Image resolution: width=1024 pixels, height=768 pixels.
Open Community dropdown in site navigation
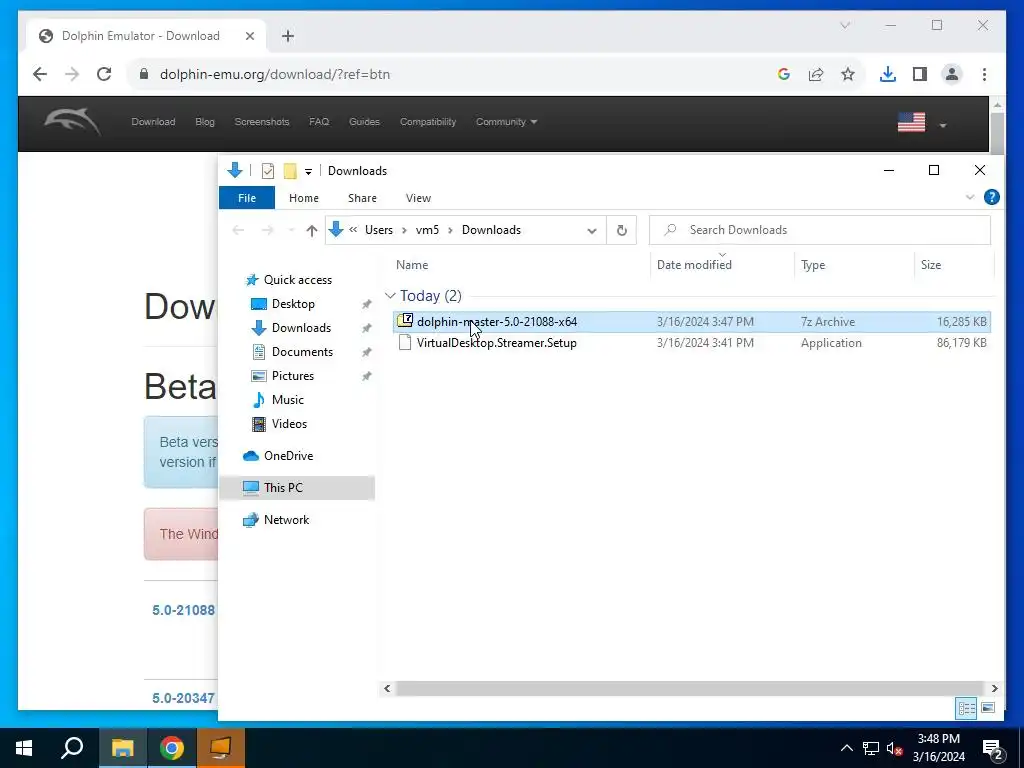[506, 122]
